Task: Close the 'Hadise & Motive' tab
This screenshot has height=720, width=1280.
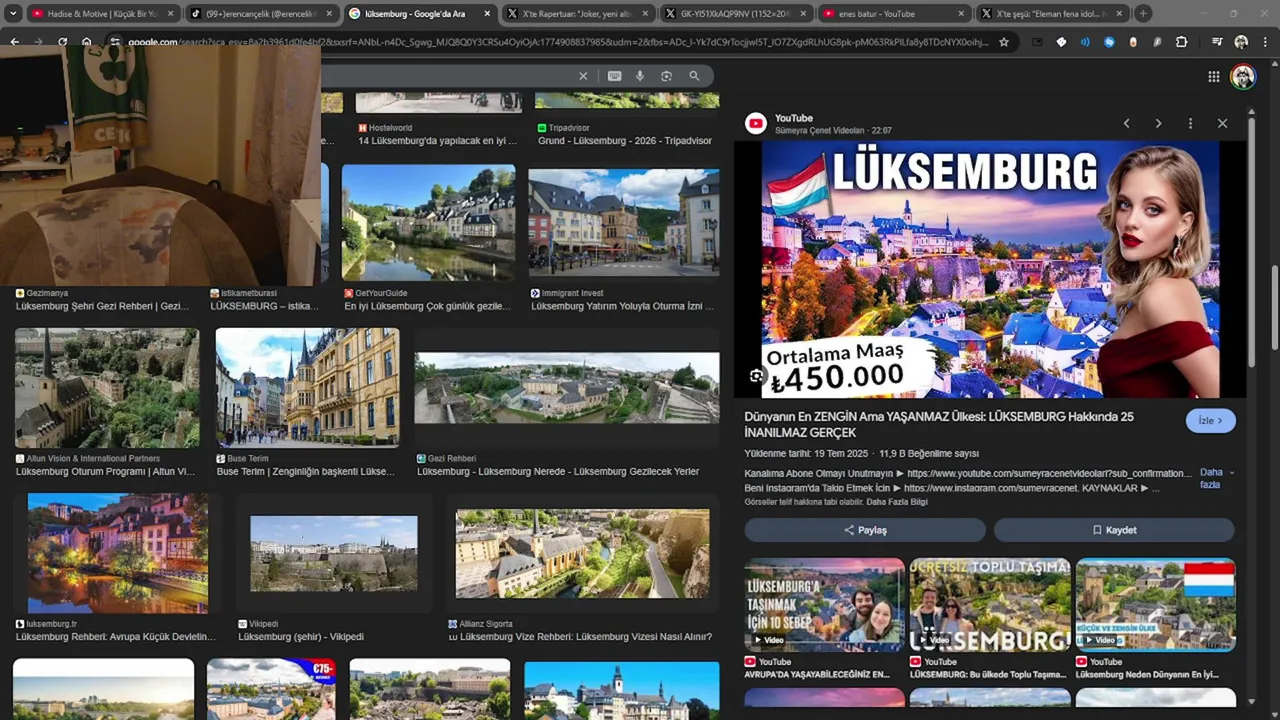Action: coord(171,14)
